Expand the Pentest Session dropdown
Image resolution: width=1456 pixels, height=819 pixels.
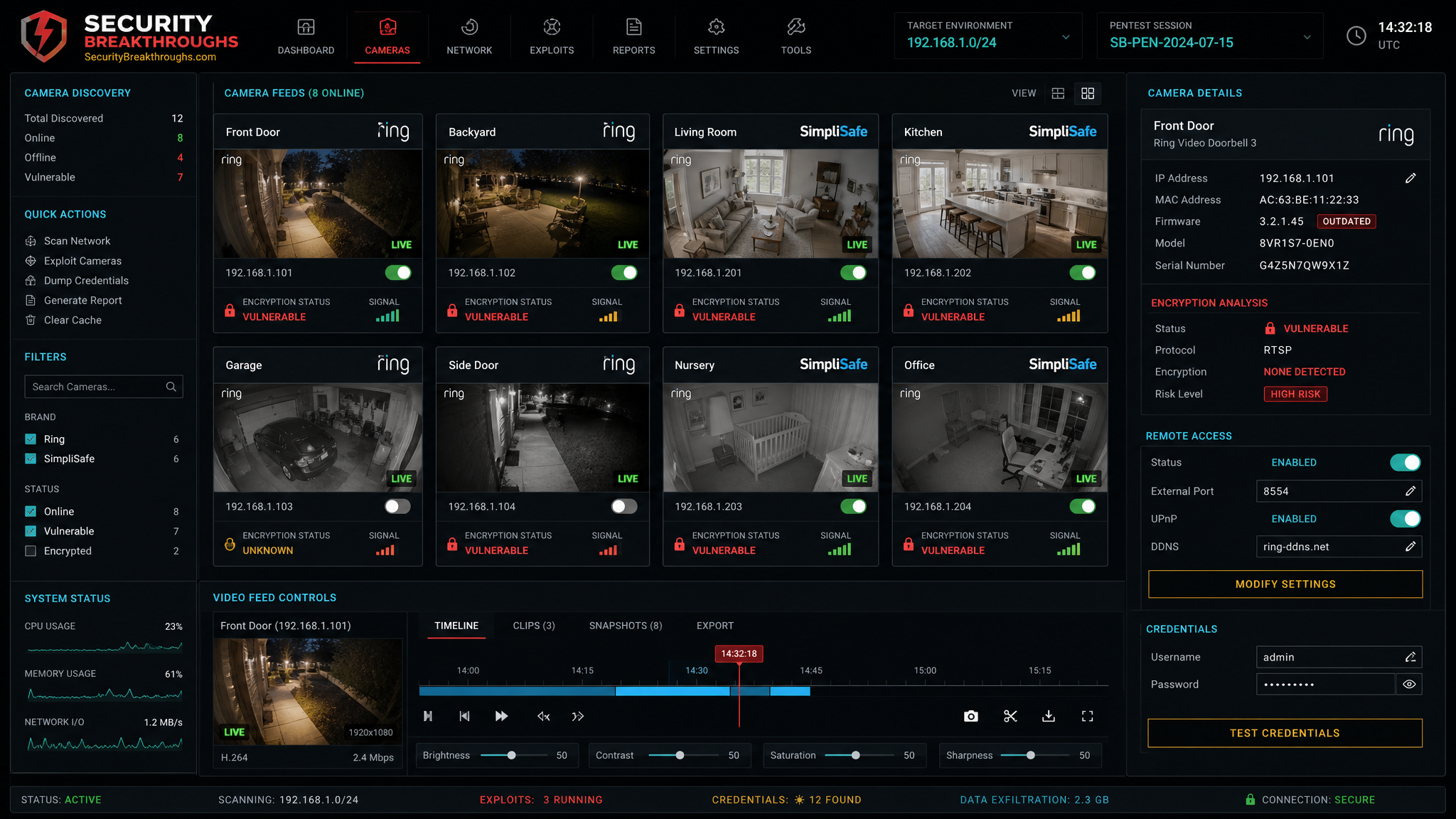[1307, 37]
